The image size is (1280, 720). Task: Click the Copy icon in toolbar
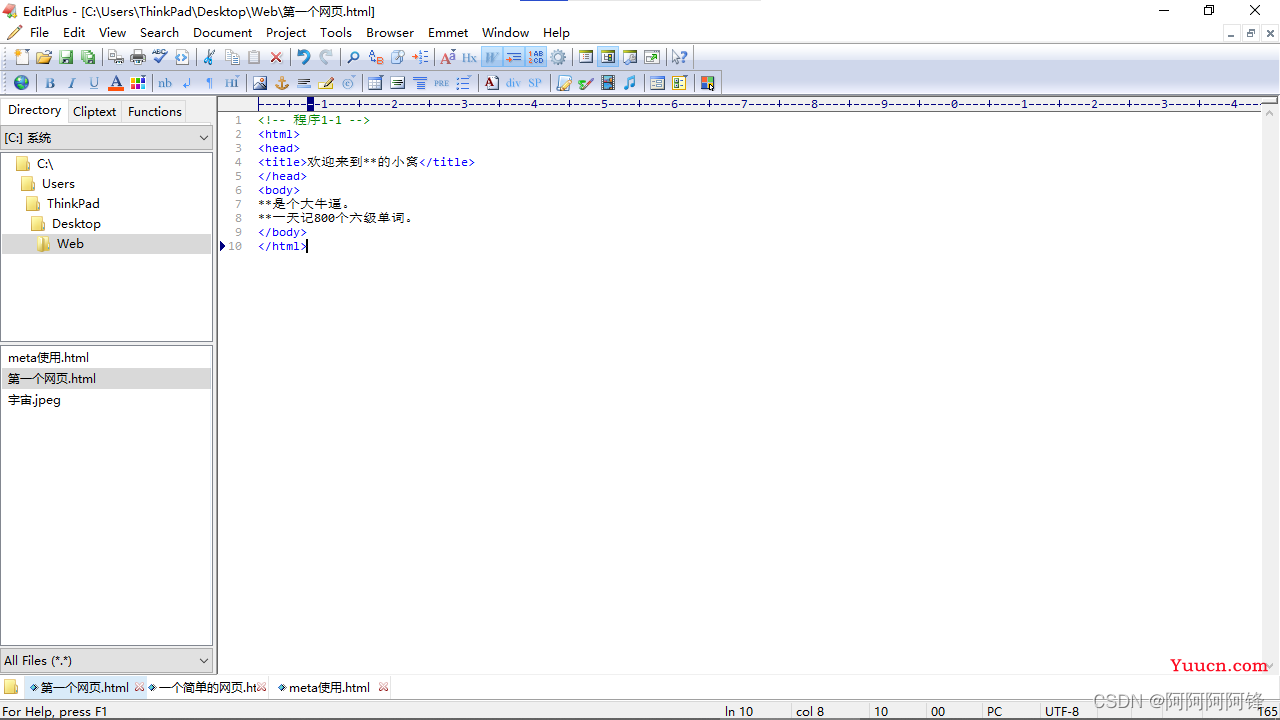point(232,57)
